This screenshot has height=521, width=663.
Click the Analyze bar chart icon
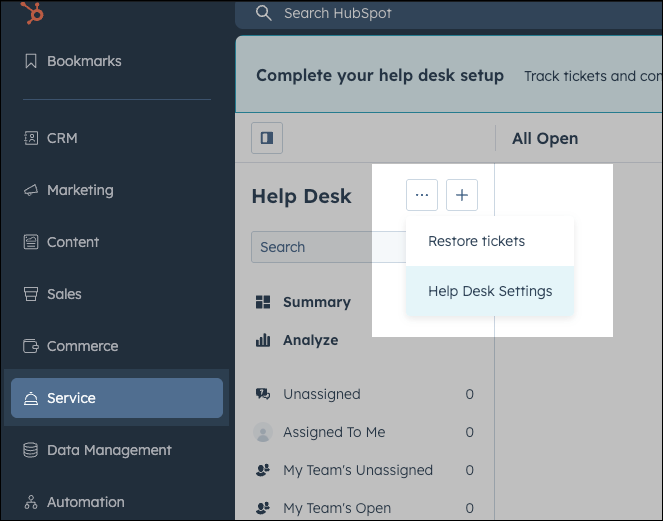pos(263,340)
